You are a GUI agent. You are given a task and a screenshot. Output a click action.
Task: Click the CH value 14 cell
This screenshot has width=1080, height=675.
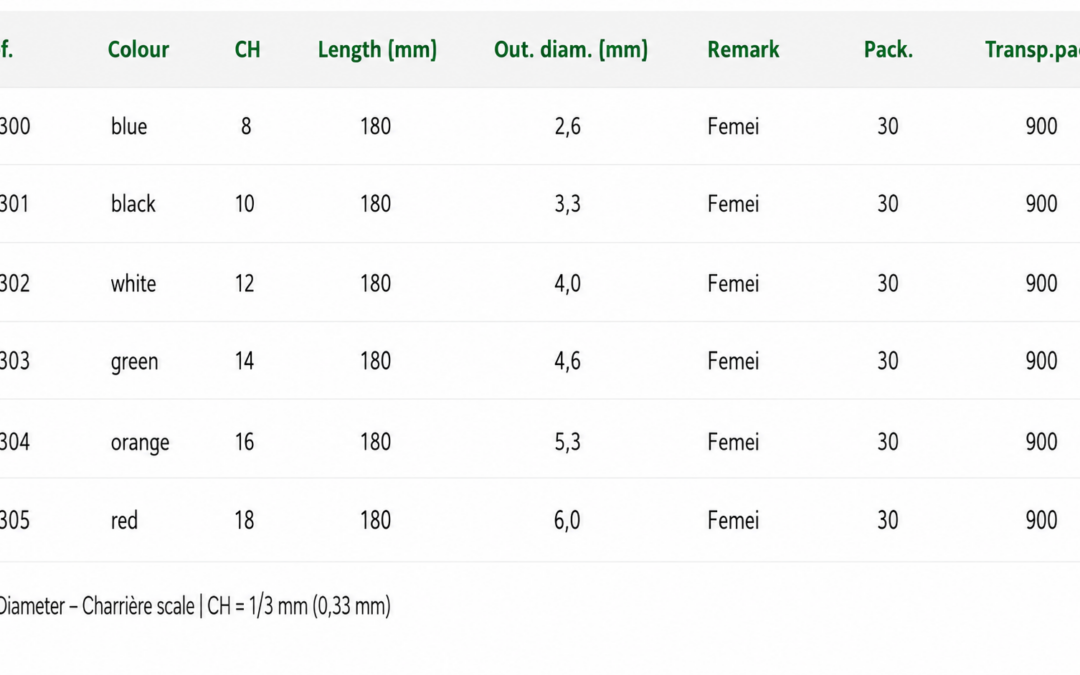[245, 361]
